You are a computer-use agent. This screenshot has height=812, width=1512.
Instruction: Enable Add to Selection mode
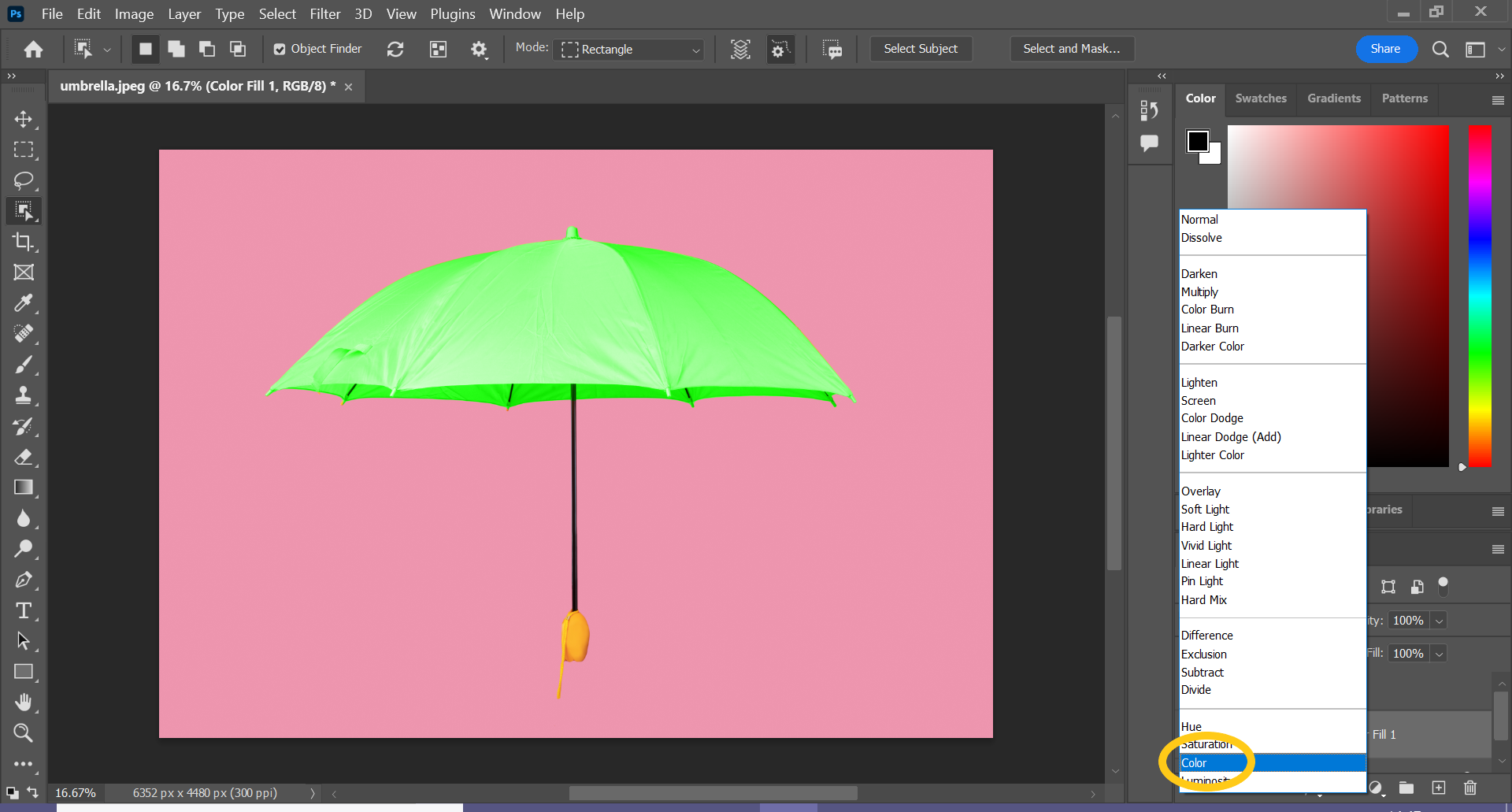(x=176, y=49)
